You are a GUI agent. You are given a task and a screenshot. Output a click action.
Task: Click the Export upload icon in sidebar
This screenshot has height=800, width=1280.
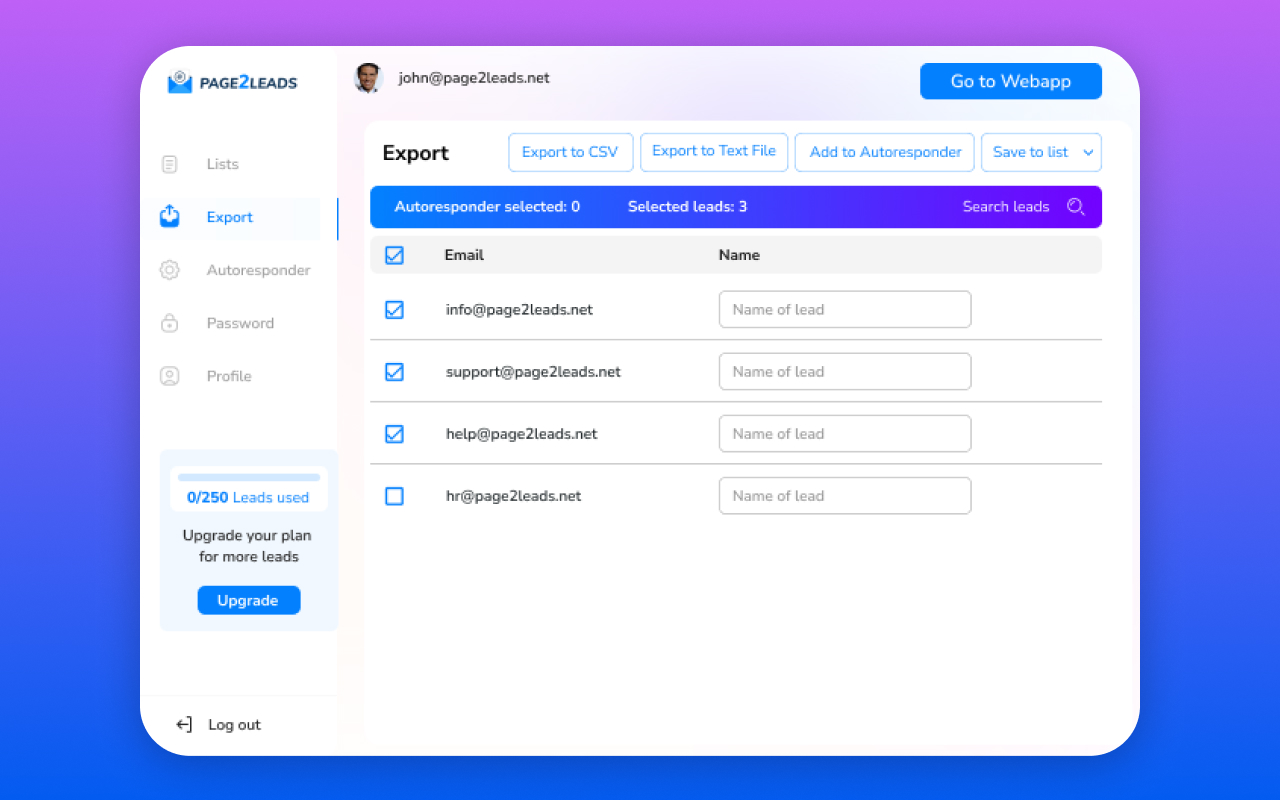click(x=170, y=216)
